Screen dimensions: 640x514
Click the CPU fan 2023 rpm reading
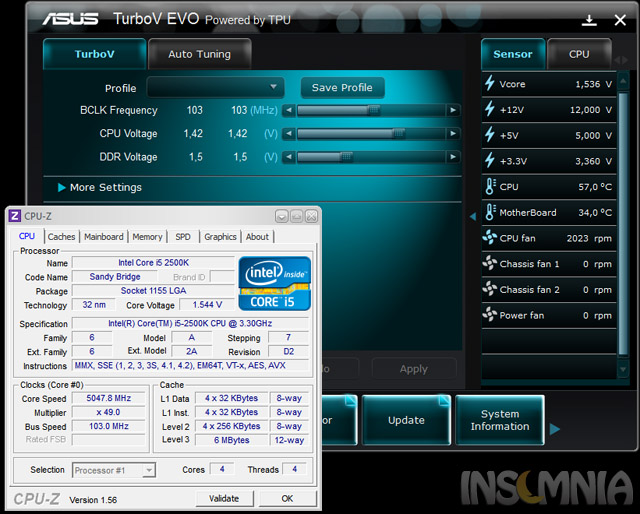click(589, 238)
